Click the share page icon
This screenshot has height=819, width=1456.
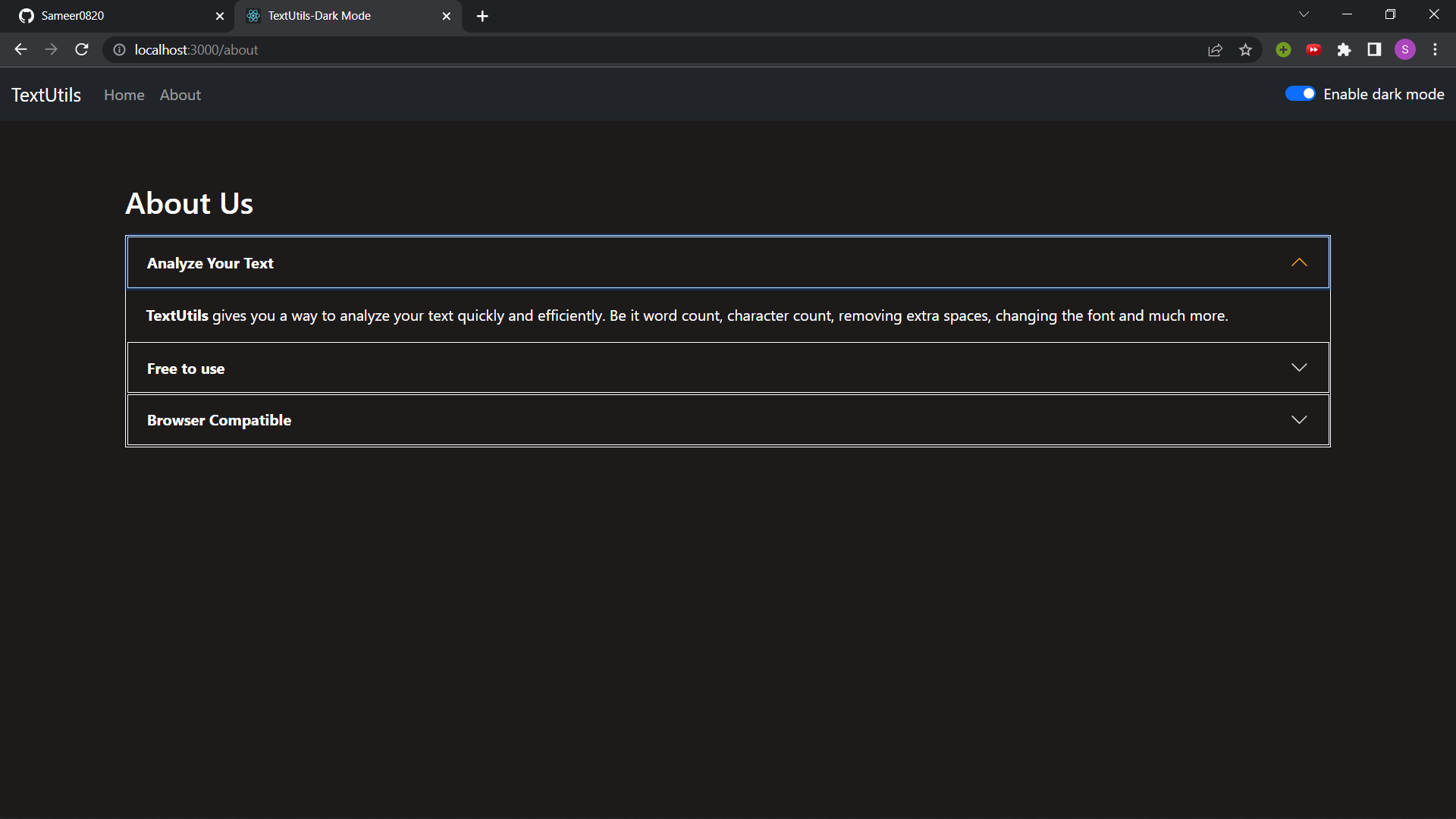pyautogui.click(x=1215, y=50)
